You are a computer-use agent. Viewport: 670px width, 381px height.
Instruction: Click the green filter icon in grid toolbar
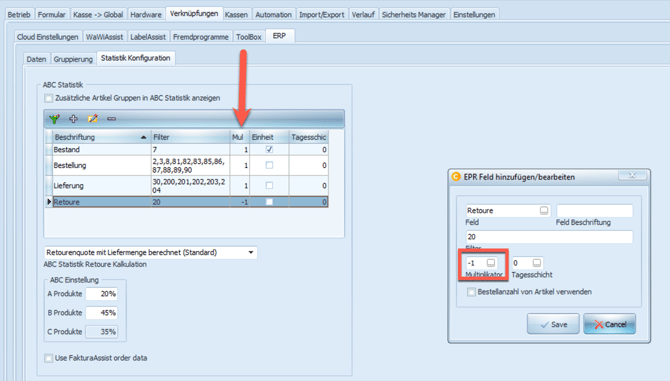pos(54,119)
